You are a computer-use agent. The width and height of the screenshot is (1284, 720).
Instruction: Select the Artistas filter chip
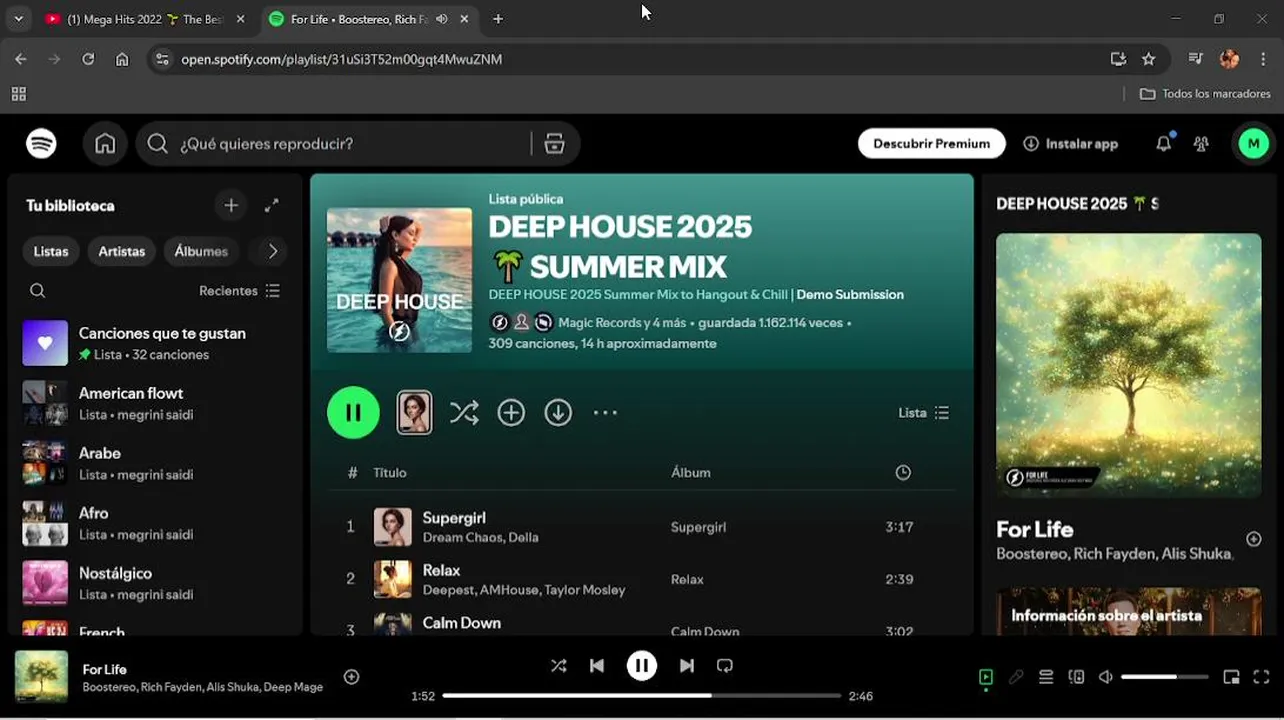122,251
